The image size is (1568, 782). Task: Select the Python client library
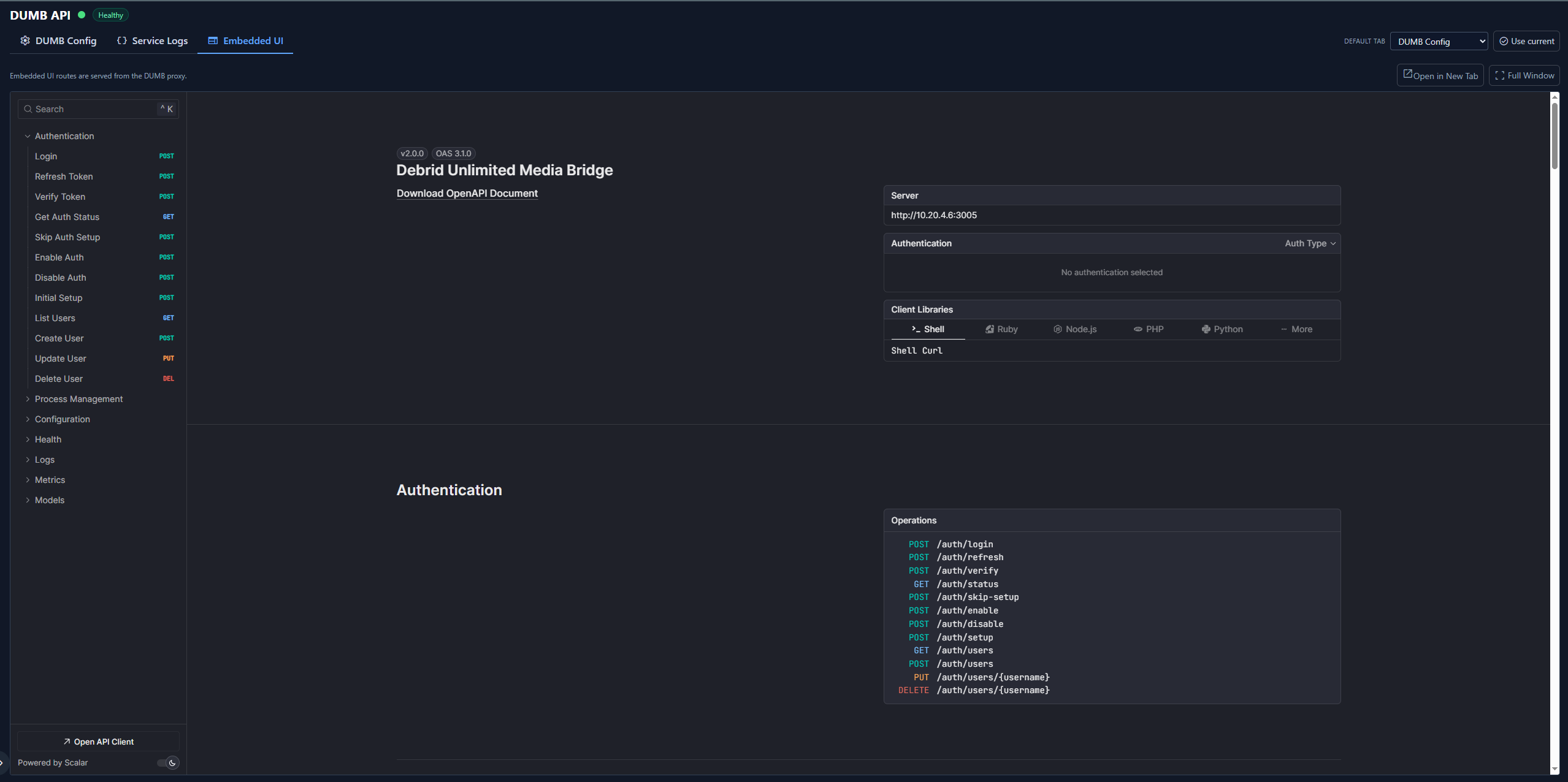(x=1222, y=329)
